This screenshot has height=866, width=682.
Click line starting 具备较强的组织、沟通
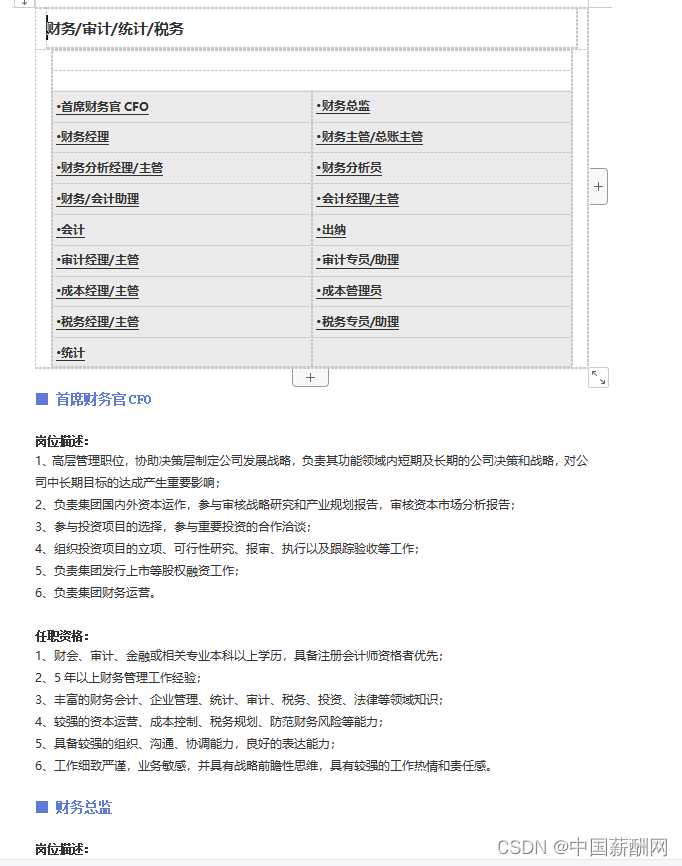point(185,744)
